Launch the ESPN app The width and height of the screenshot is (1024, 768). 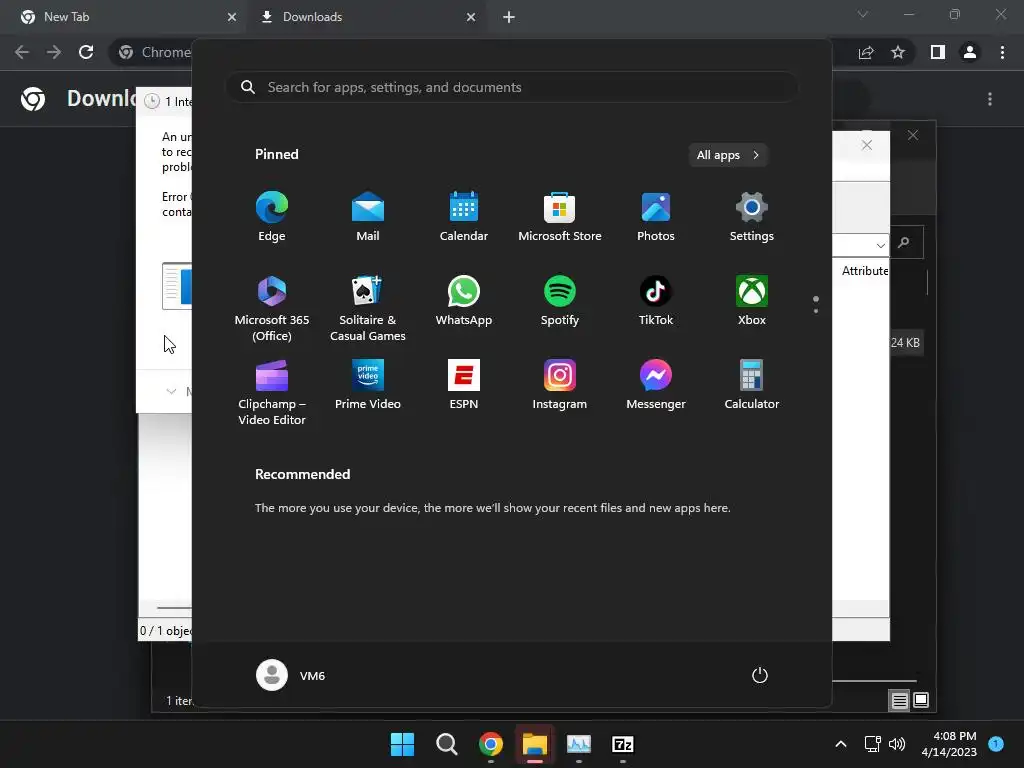click(x=464, y=385)
